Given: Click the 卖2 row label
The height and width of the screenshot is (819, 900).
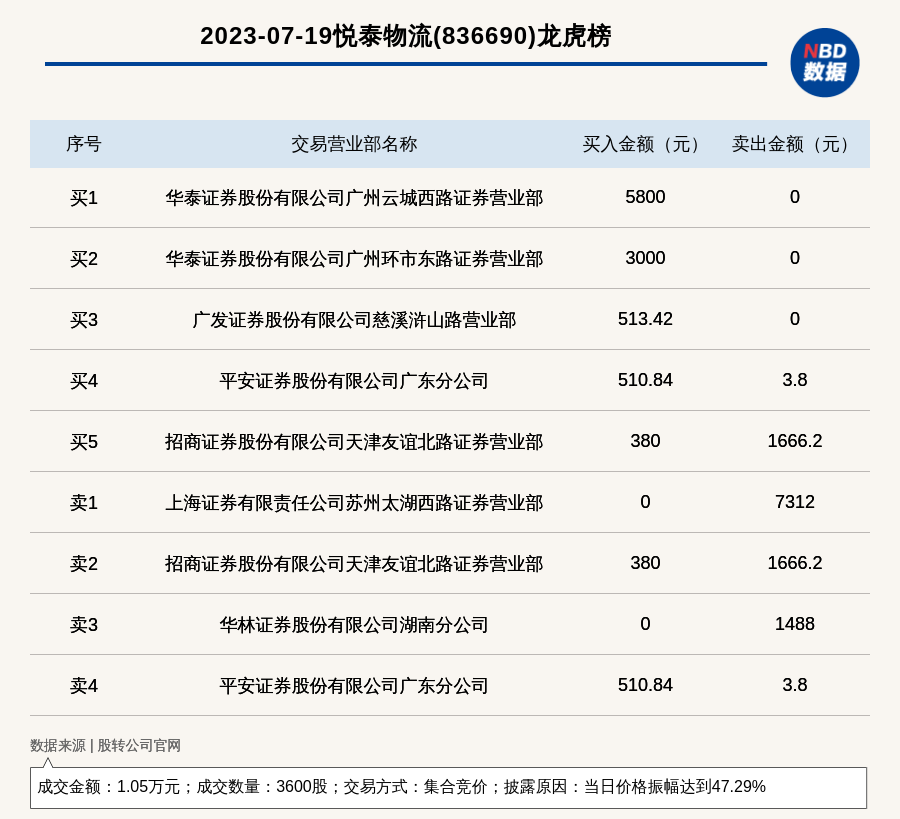Looking at the screenshot, I should coord(84,564).
